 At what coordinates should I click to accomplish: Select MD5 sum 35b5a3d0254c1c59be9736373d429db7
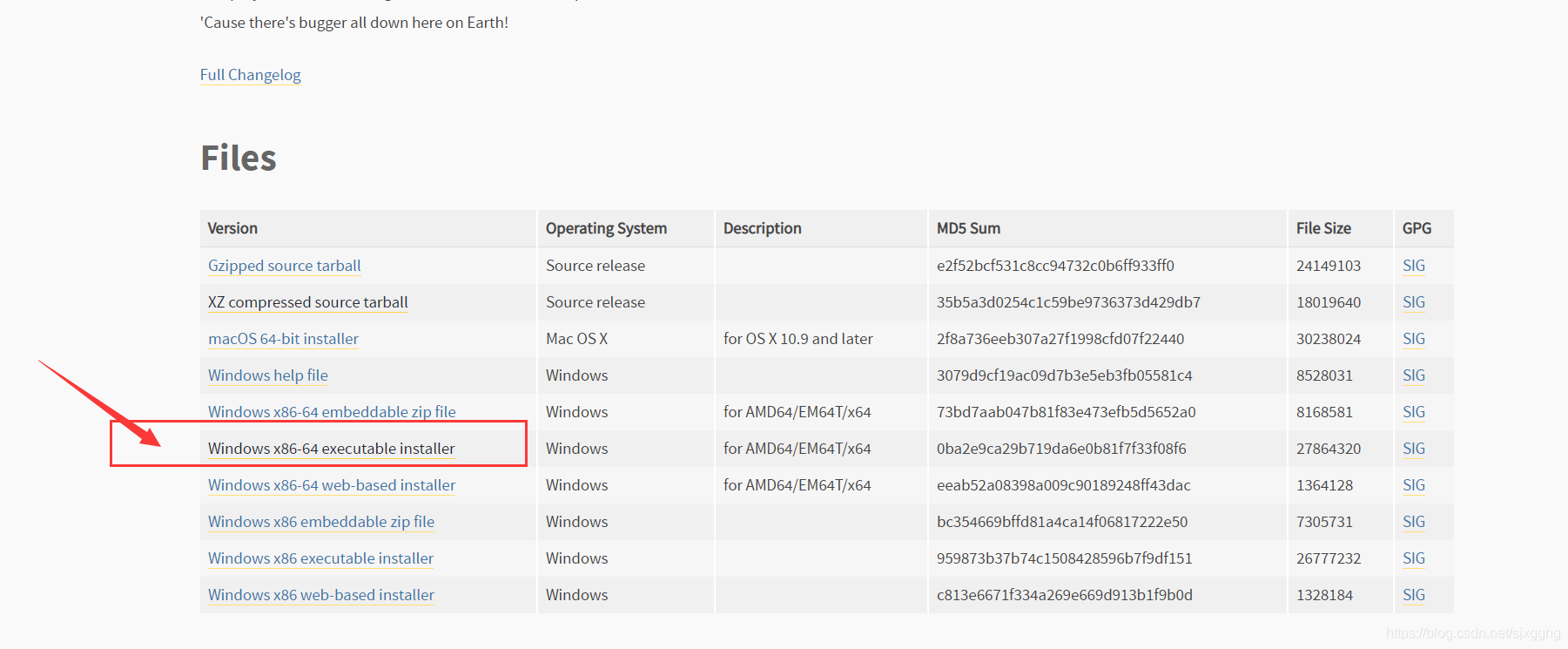click(1068, 302)
